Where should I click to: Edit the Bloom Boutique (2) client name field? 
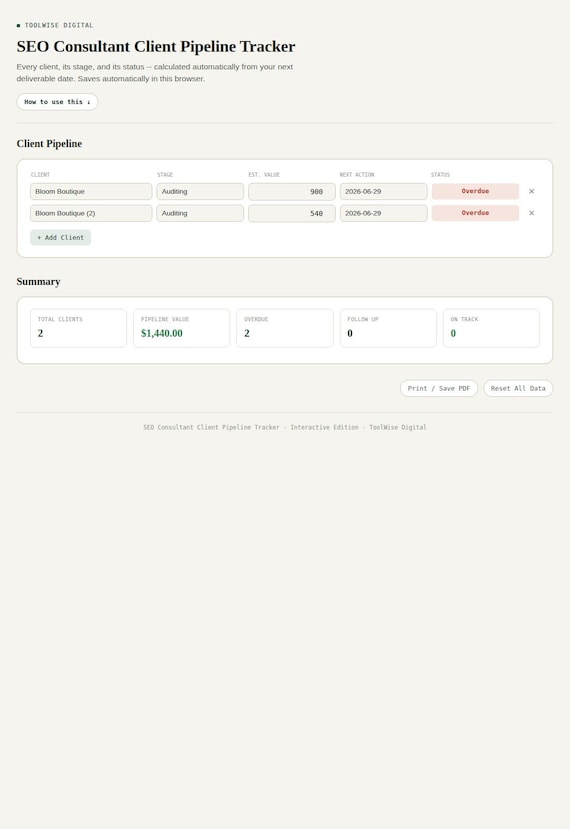pos(91,213)
